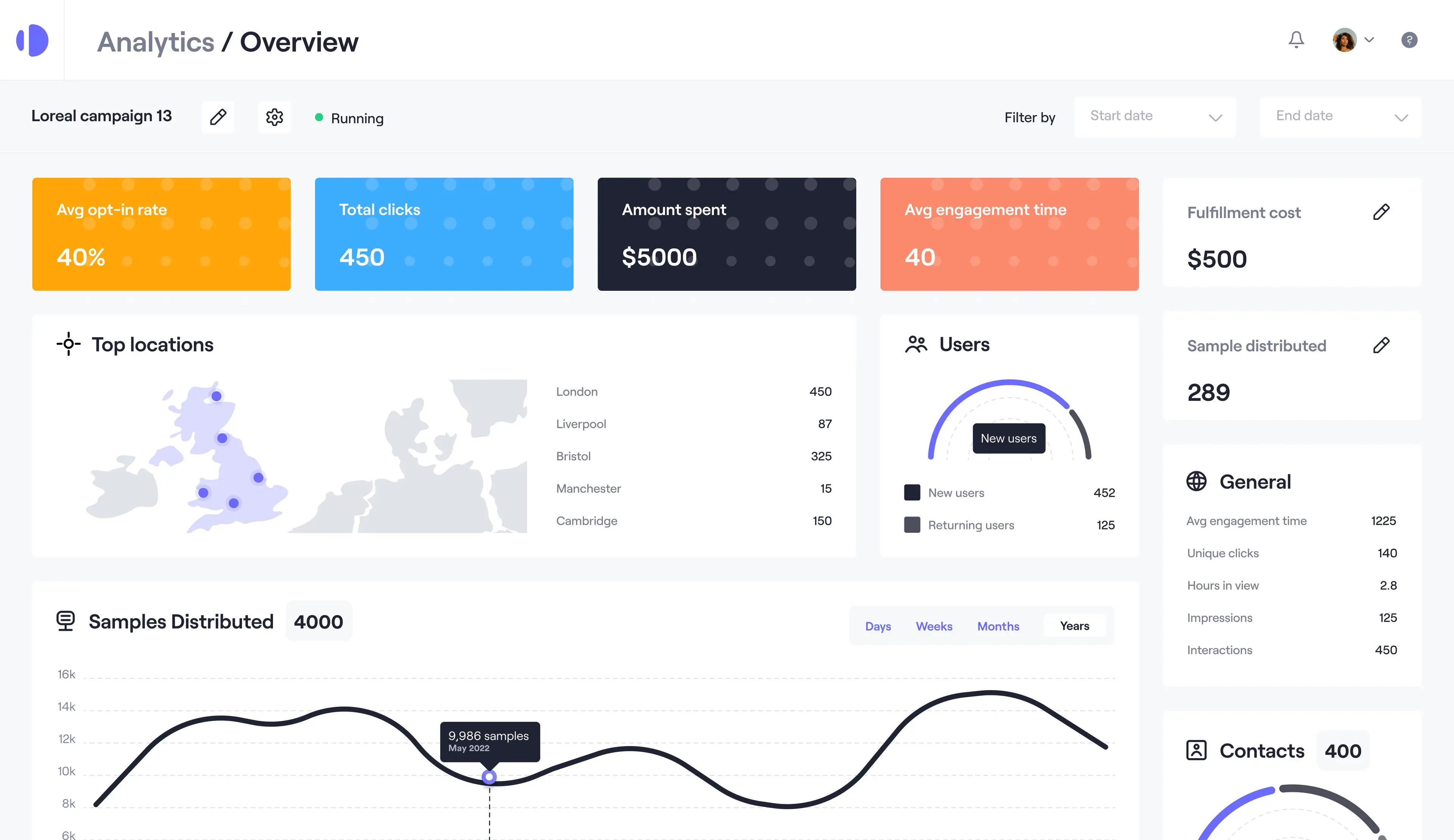The image size is (1454, 840).
Task: Open the End date dropdown
Action: pos(1340,117)
